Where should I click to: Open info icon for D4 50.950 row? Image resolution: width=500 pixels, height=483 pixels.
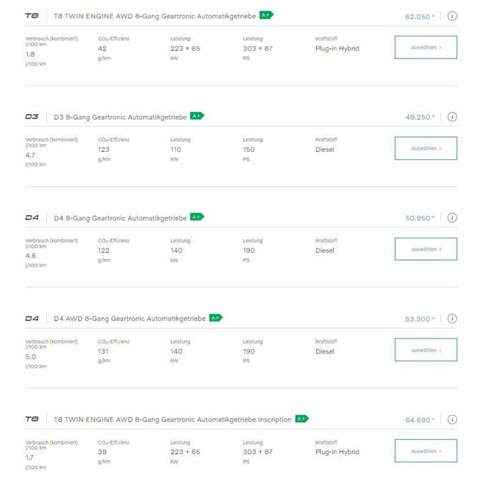(x=452, y=218)
